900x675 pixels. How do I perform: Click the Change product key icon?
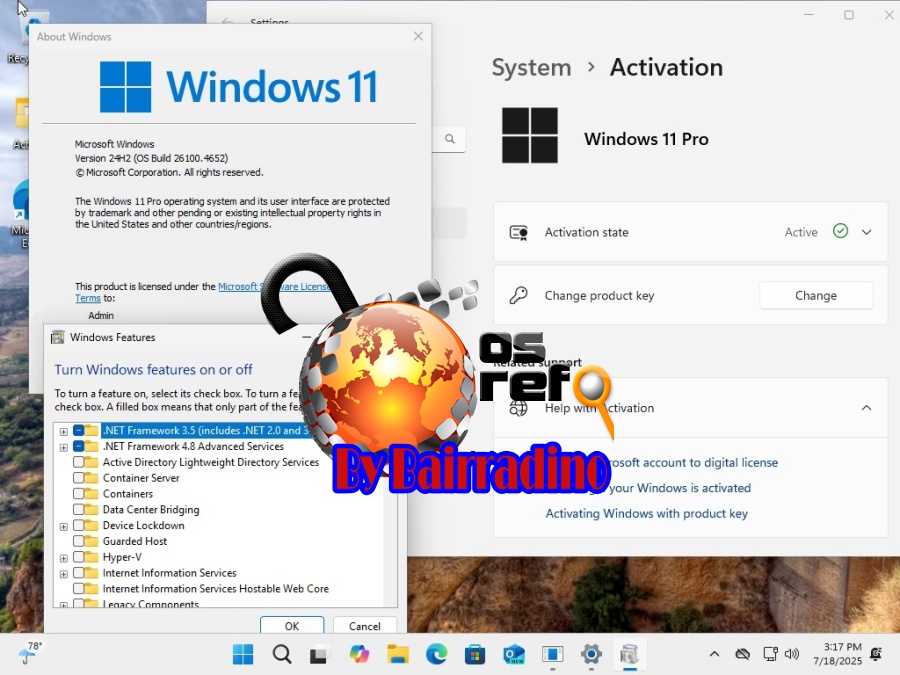click(x=519, y=296)
